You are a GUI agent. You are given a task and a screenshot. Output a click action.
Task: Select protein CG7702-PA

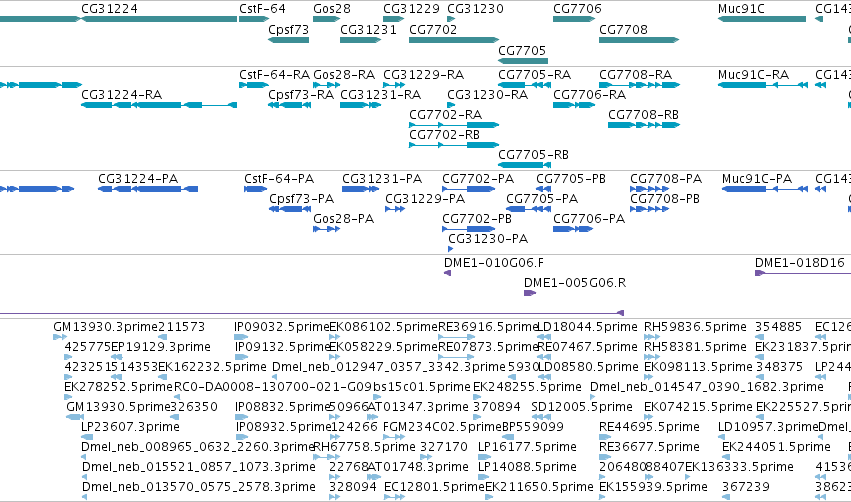tap(468, 189)
